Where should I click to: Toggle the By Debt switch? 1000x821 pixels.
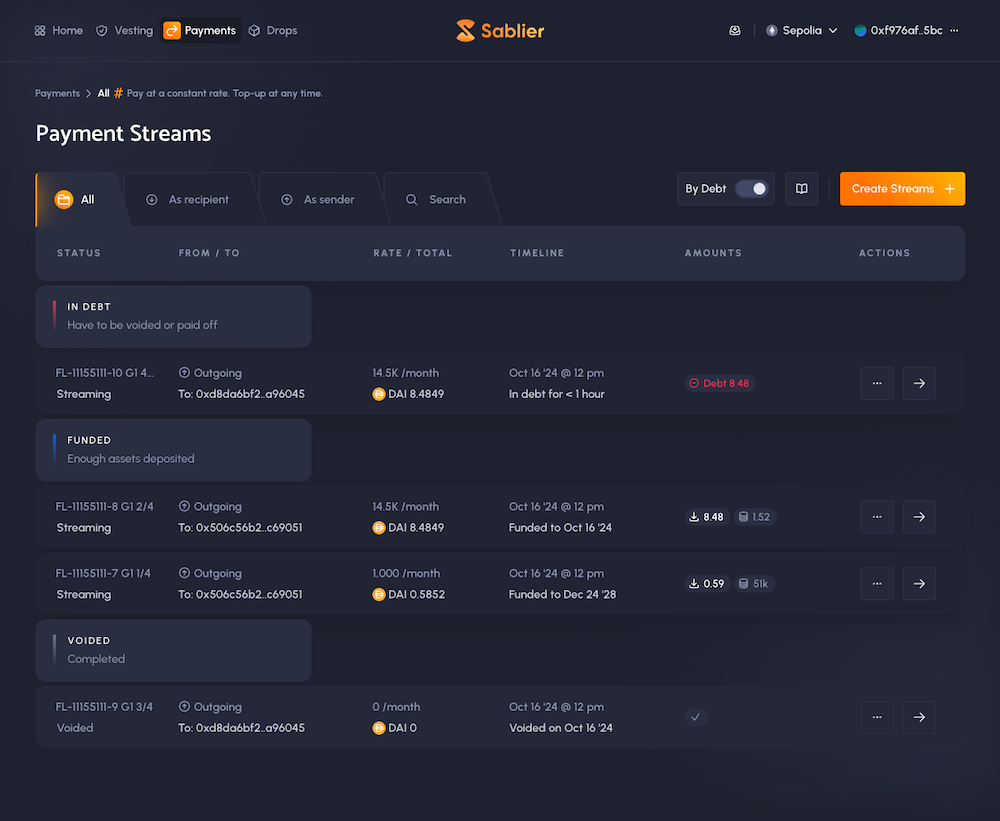(752, 188)
